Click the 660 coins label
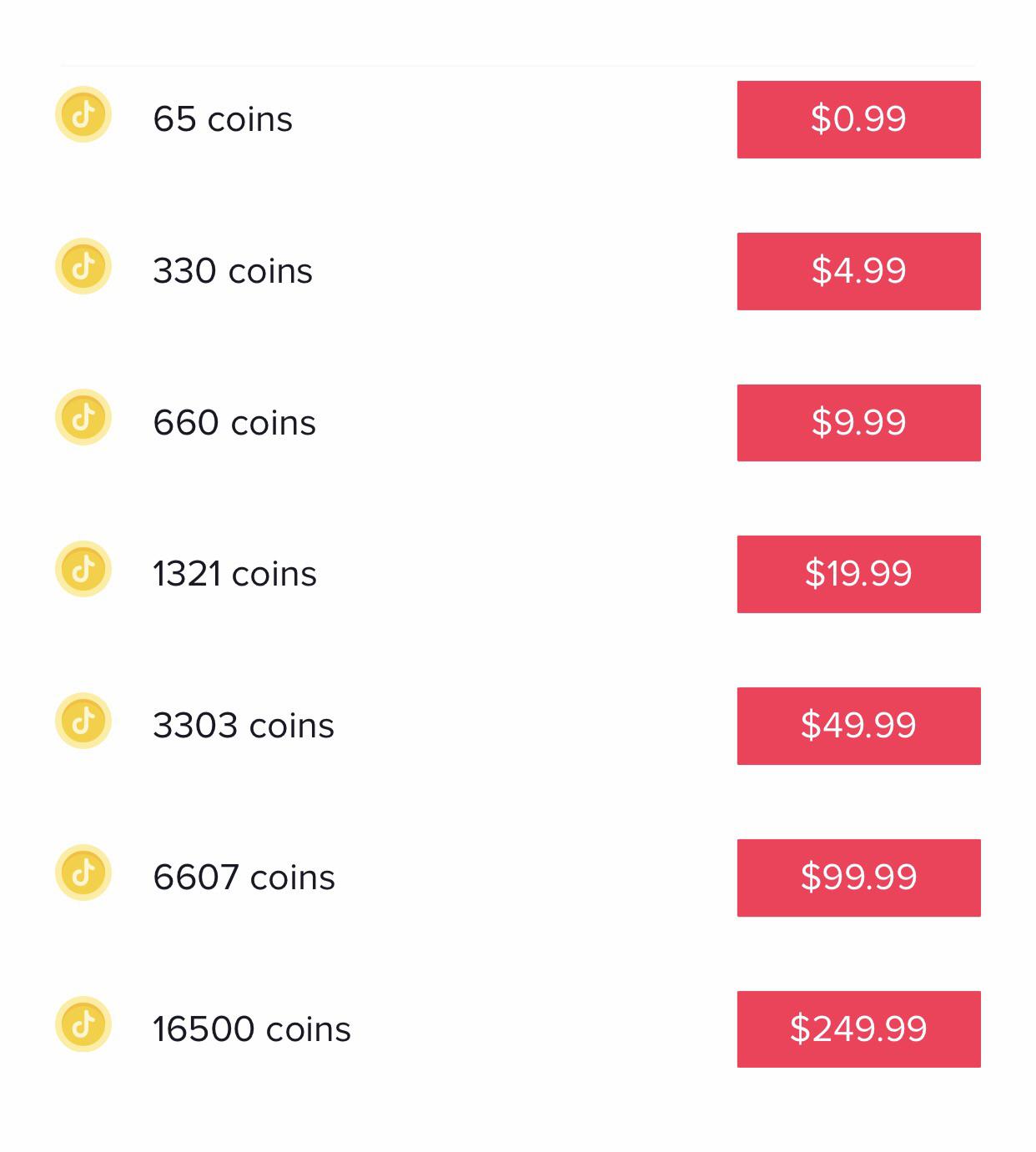 click(x=234, y=423)
